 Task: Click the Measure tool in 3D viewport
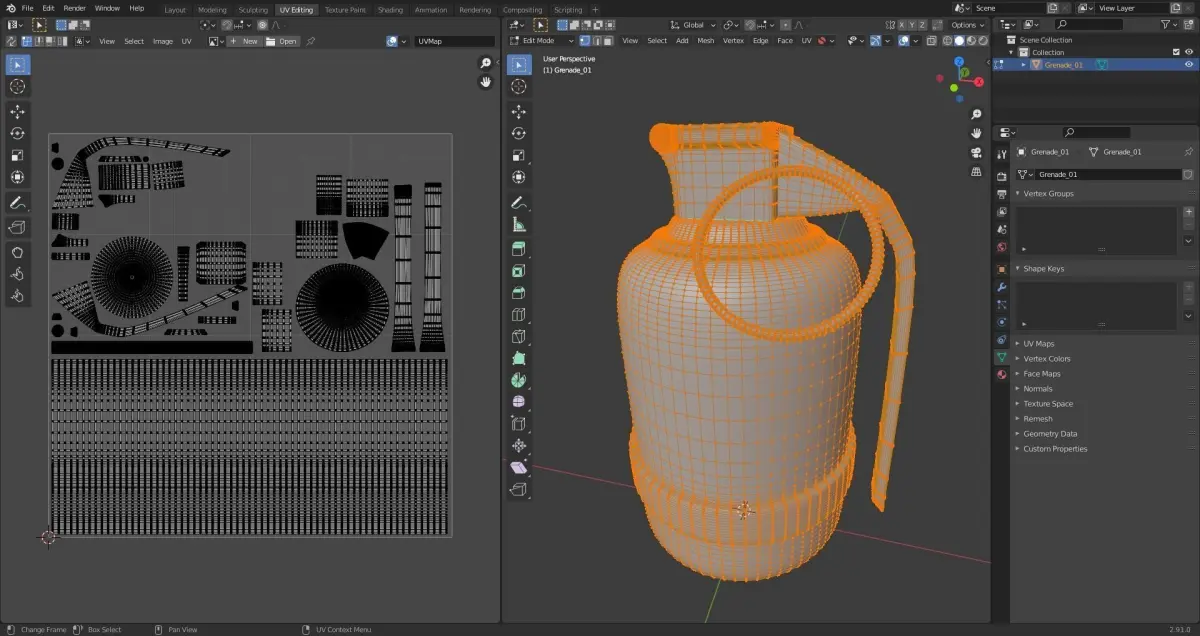(x=519, y=225)
